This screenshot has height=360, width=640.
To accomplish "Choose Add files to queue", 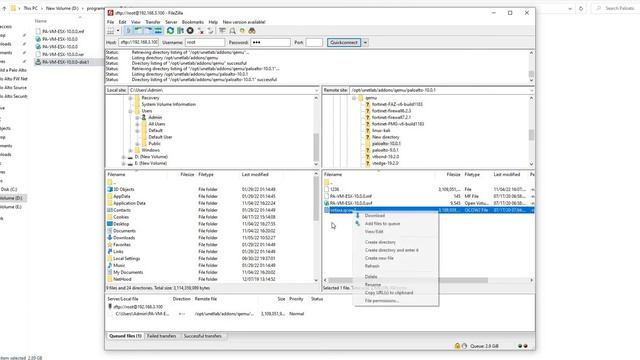I will (x=382, y=224).
